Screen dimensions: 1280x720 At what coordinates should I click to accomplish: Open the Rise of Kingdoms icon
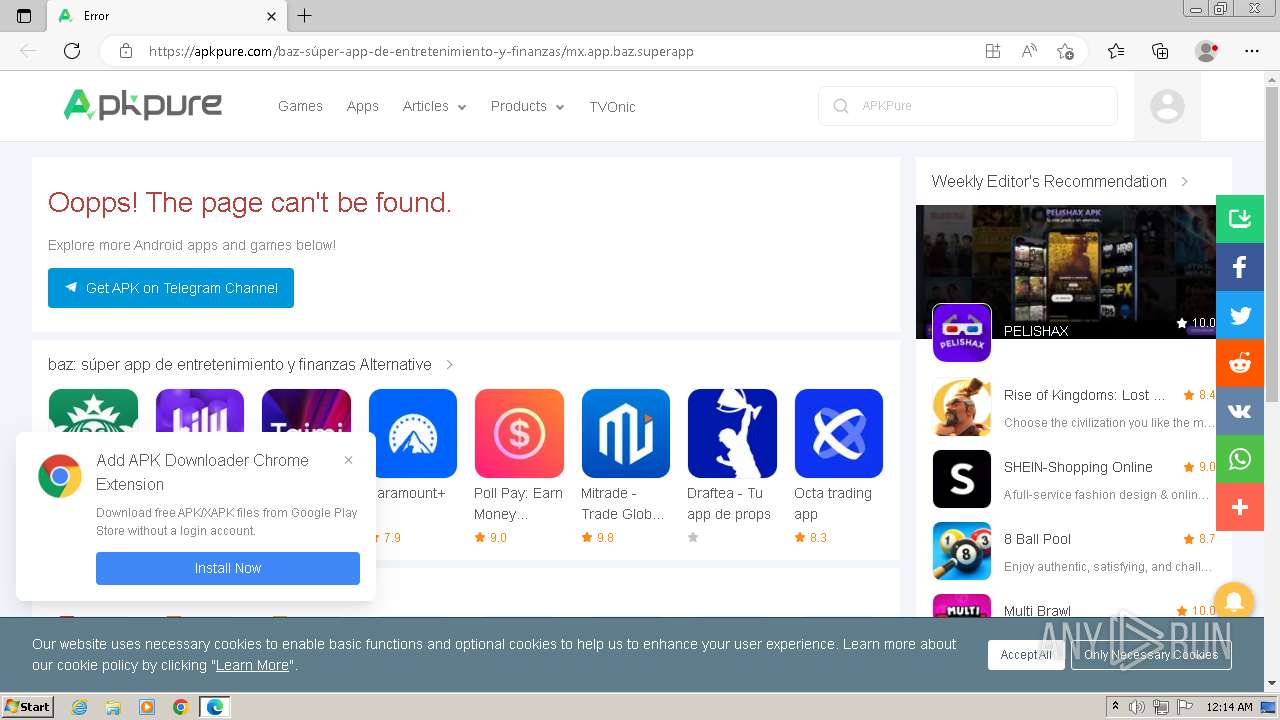[962, 407]
